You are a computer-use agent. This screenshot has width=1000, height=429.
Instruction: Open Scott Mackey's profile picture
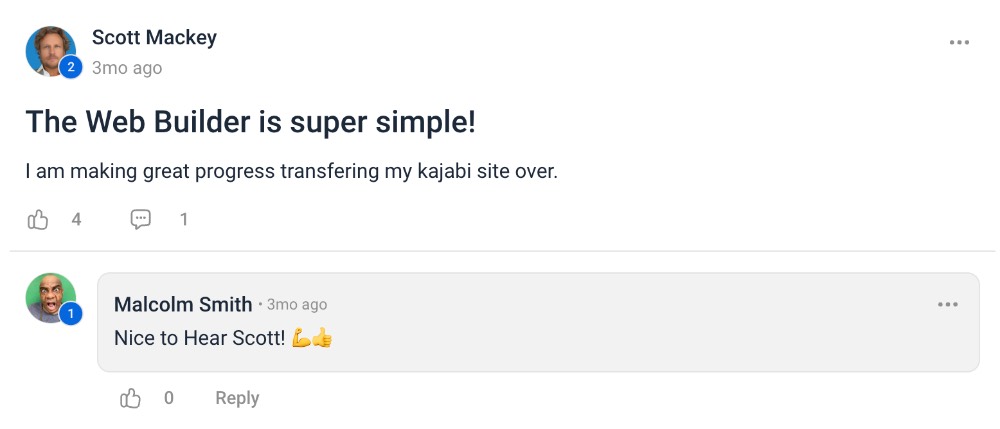(48, 50)
